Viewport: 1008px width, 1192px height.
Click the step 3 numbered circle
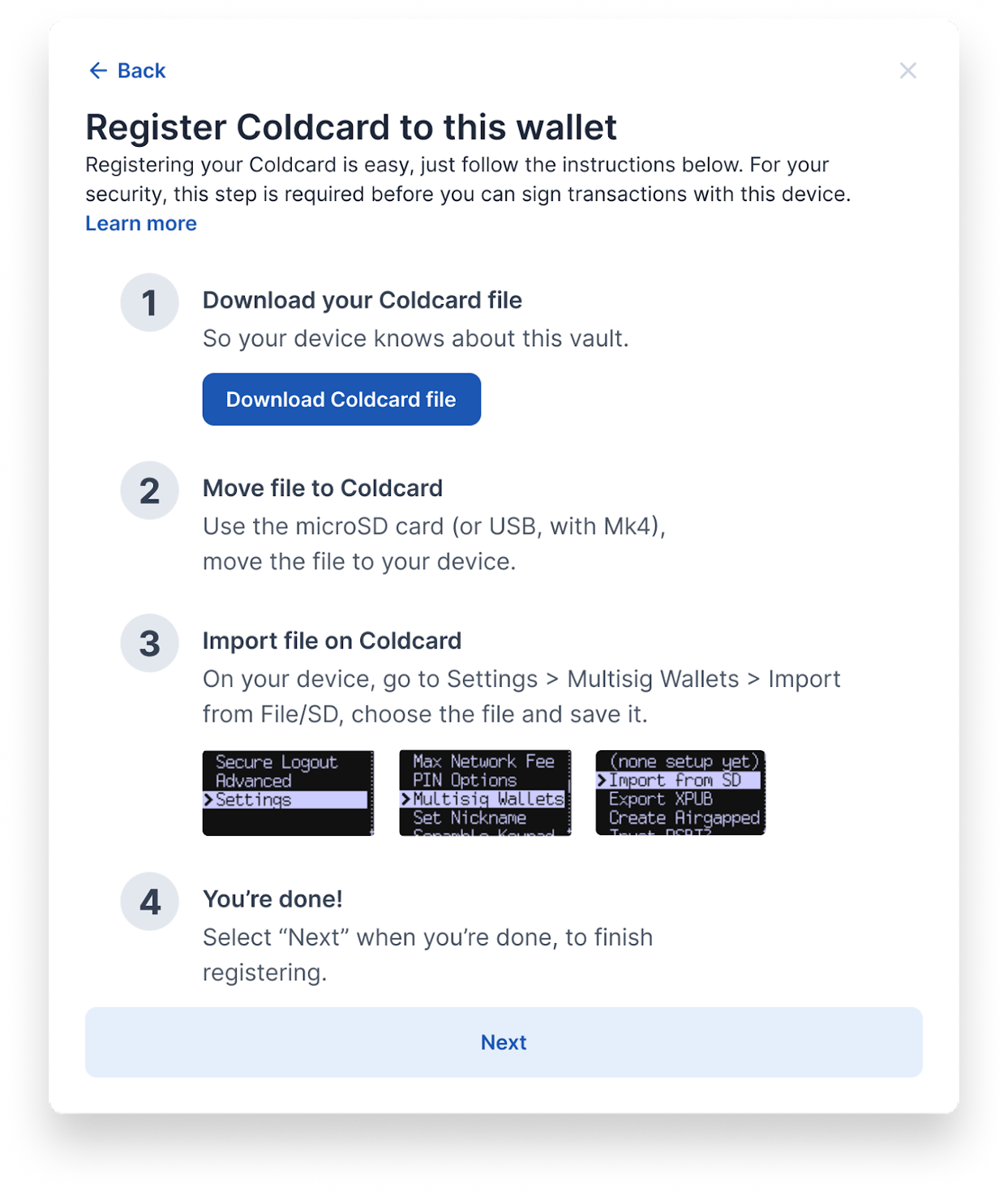tap(150, 643)
